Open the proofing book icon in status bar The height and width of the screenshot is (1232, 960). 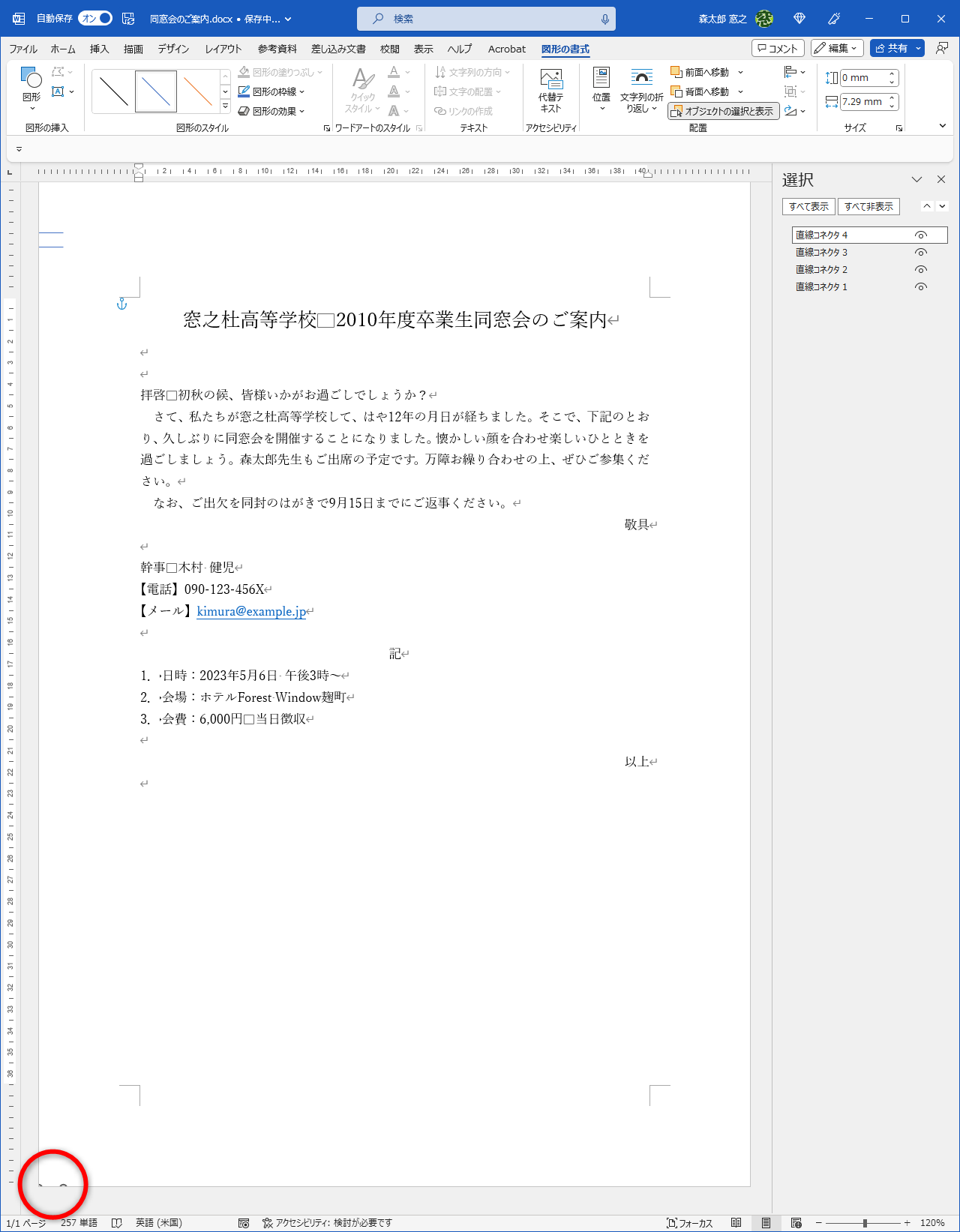tap(116, 1223)
